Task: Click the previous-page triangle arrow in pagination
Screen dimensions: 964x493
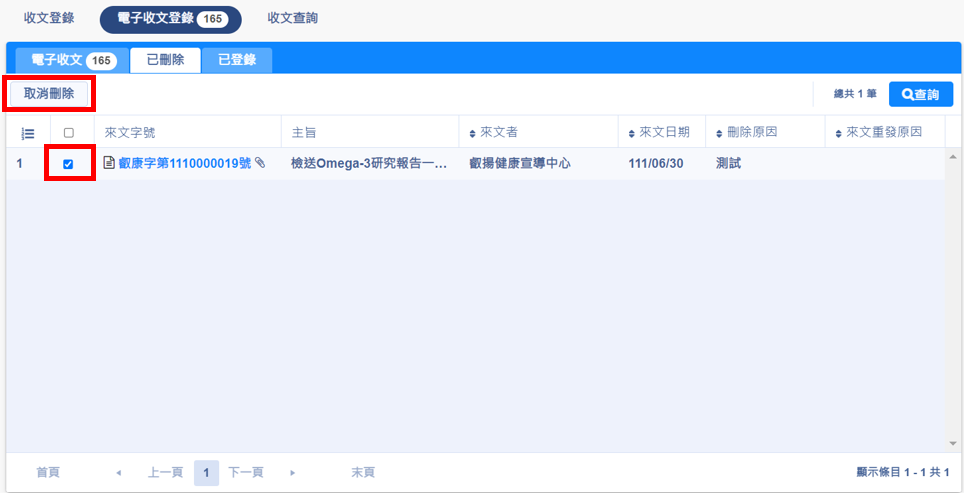Action: pyautogui.click(x=119, y=472)
